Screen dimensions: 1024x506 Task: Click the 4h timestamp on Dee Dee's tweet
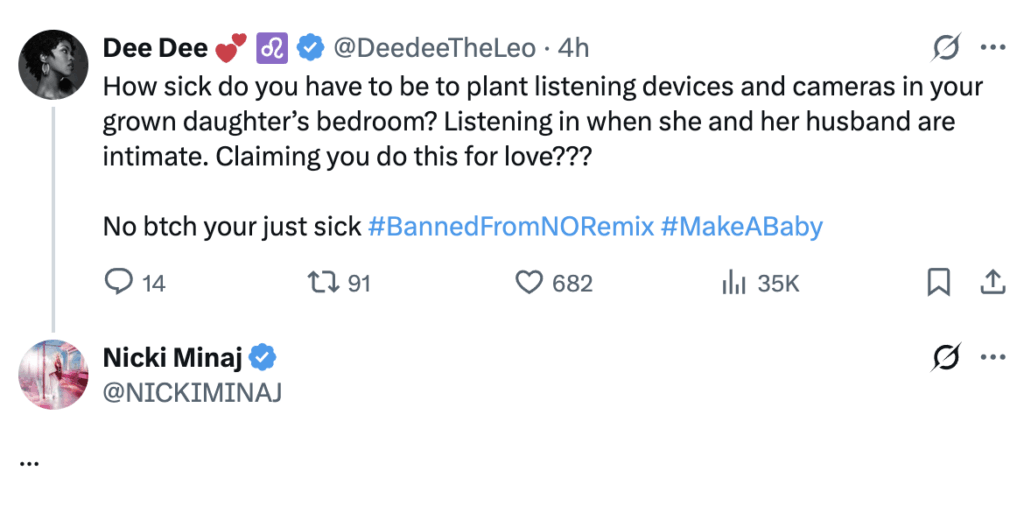tap(574, 47)
